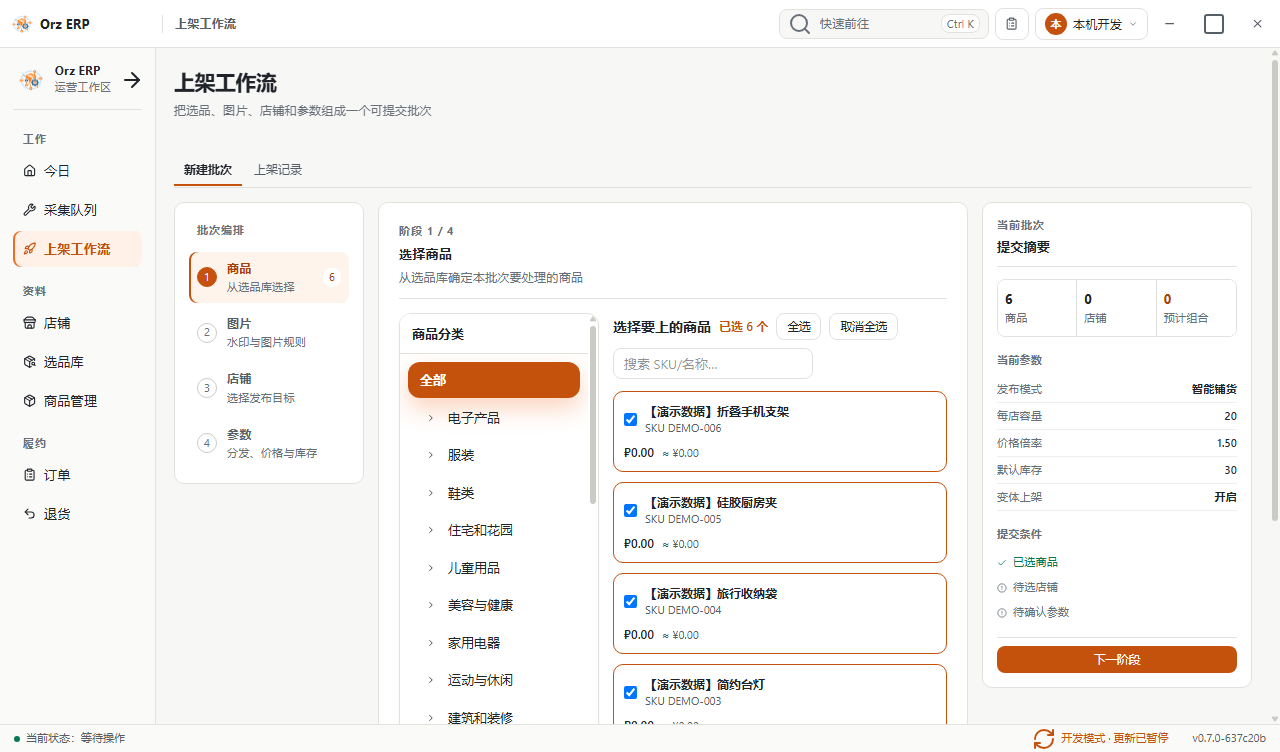This screenshot has width=1280, height=752.
Task: Uncheck the 旅行收纳袋 product checkbox
Action: click(631, 601)
